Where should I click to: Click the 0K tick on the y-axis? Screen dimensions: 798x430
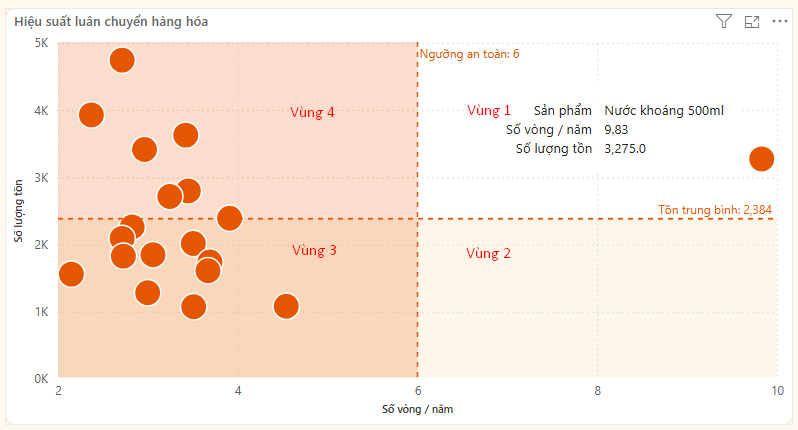pyautogui.click(x=41, y=379)
